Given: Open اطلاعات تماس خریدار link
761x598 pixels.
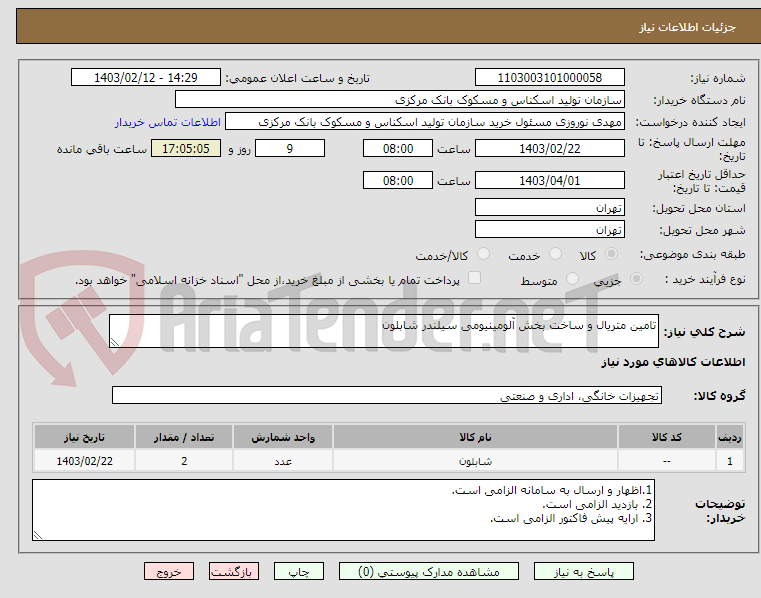Looking at the screenshot, I should coord(167,122).
